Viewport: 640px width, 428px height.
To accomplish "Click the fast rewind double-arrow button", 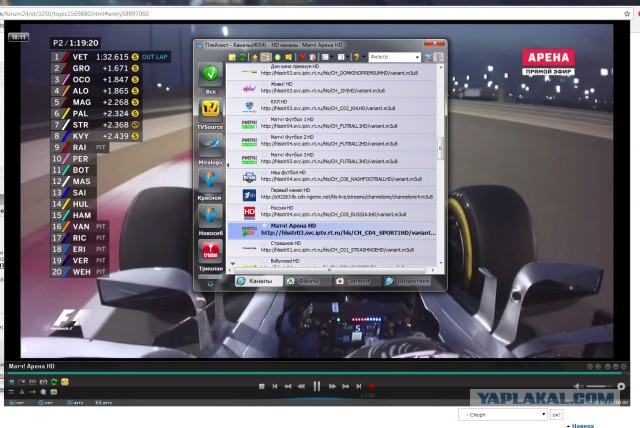I will [x=301, y=386].
